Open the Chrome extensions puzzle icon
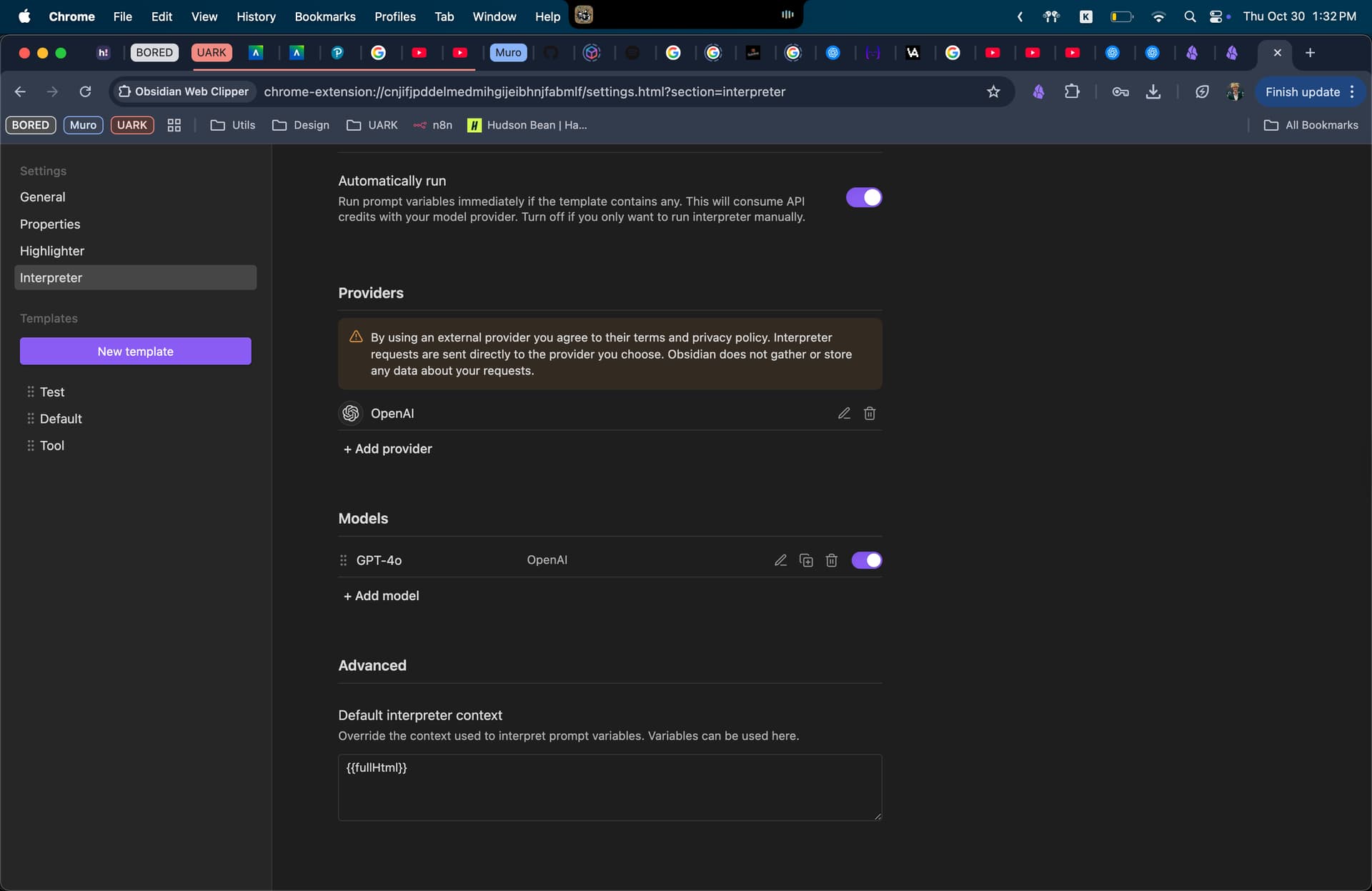This screenshot has height=891, width=1372. tap(1071, 91)
